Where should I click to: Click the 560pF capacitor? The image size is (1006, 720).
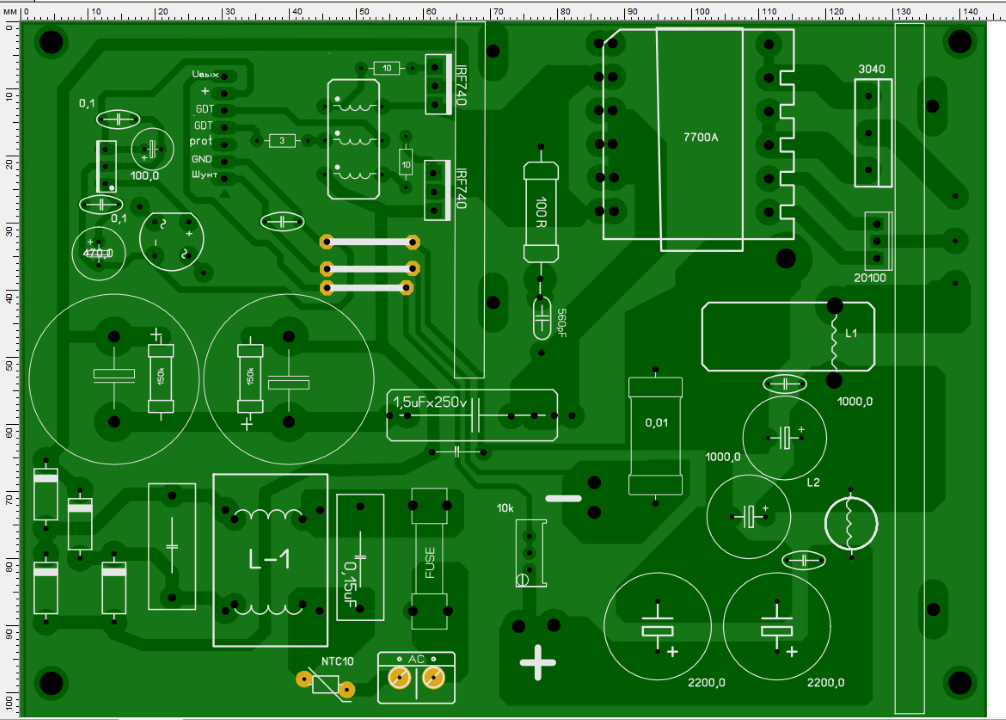point(541,319)
